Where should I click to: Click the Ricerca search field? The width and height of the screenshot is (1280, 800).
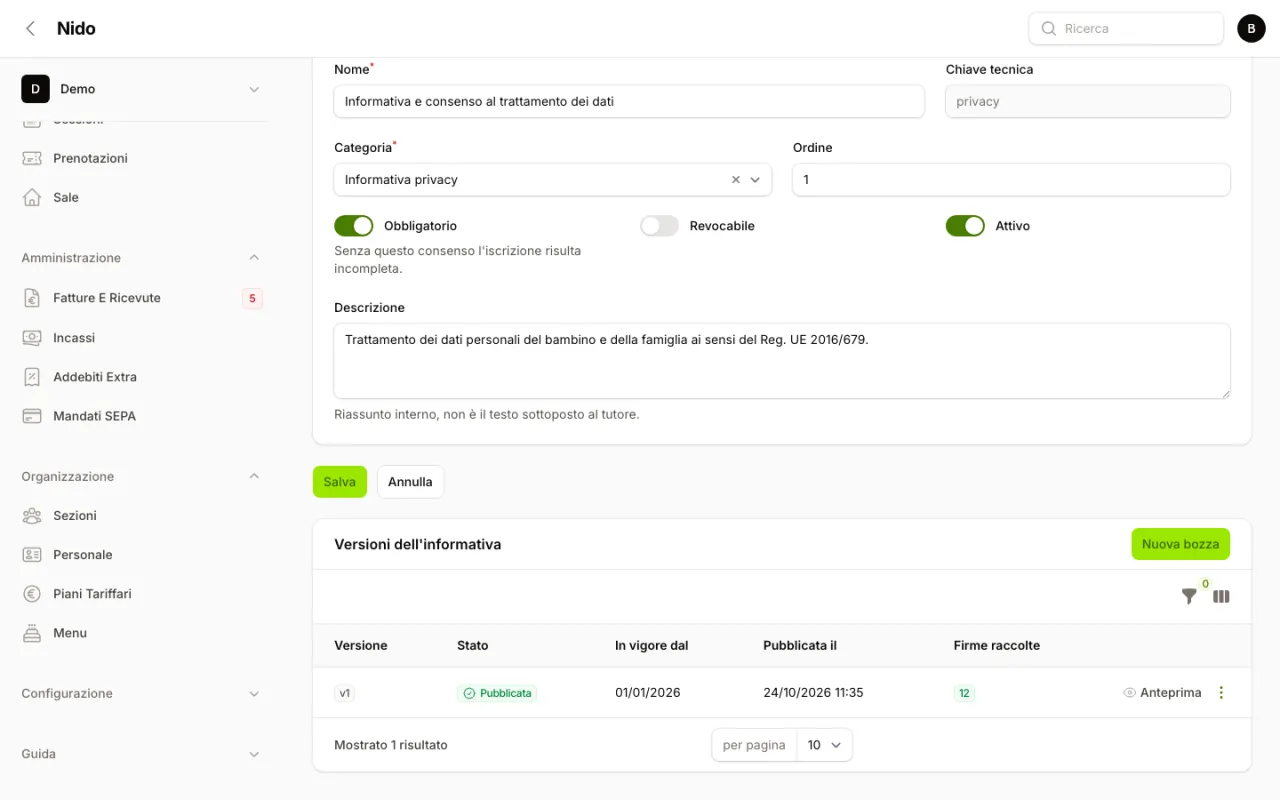1126,28
